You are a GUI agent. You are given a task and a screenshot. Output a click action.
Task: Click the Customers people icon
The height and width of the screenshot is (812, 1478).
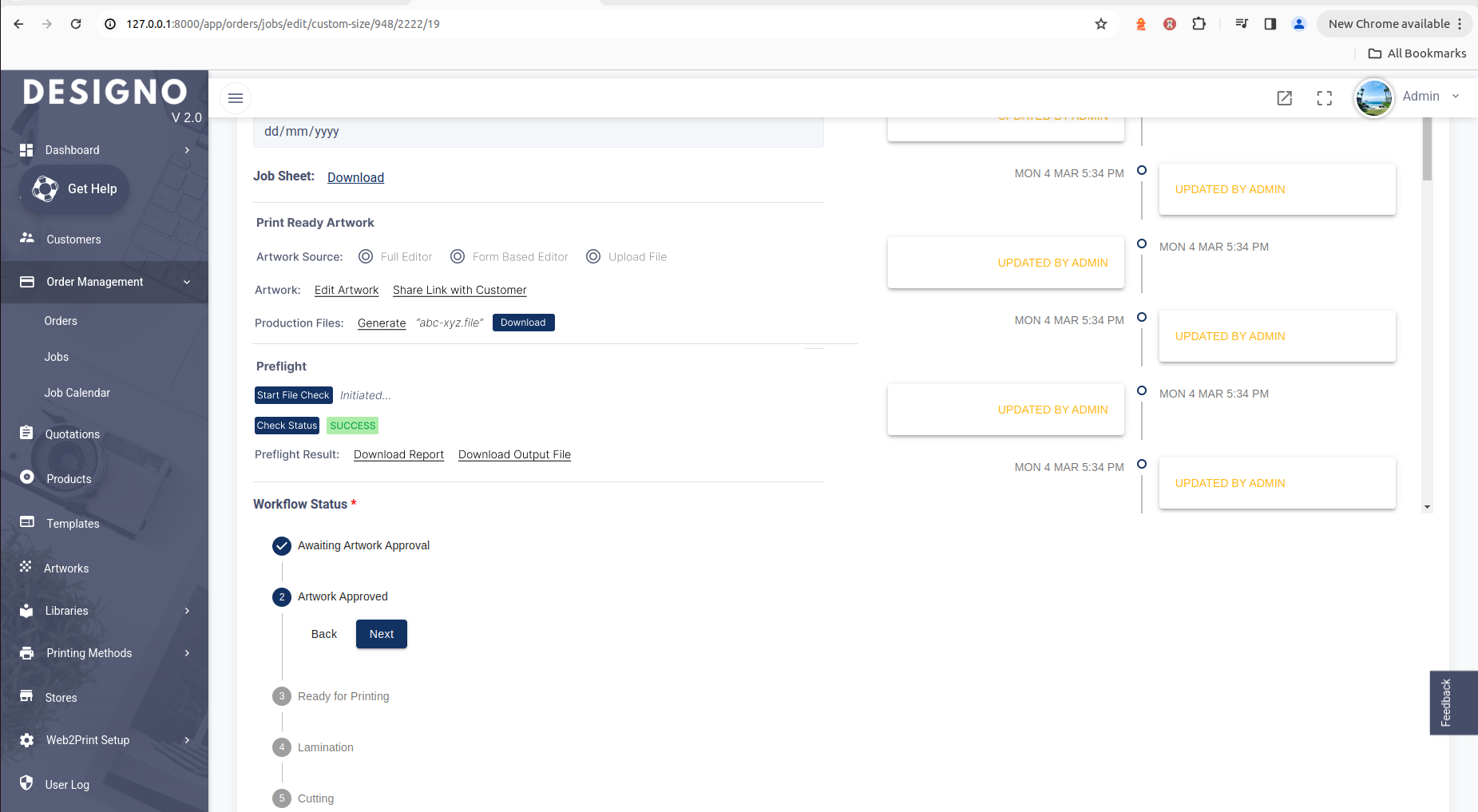pos(27,238)
